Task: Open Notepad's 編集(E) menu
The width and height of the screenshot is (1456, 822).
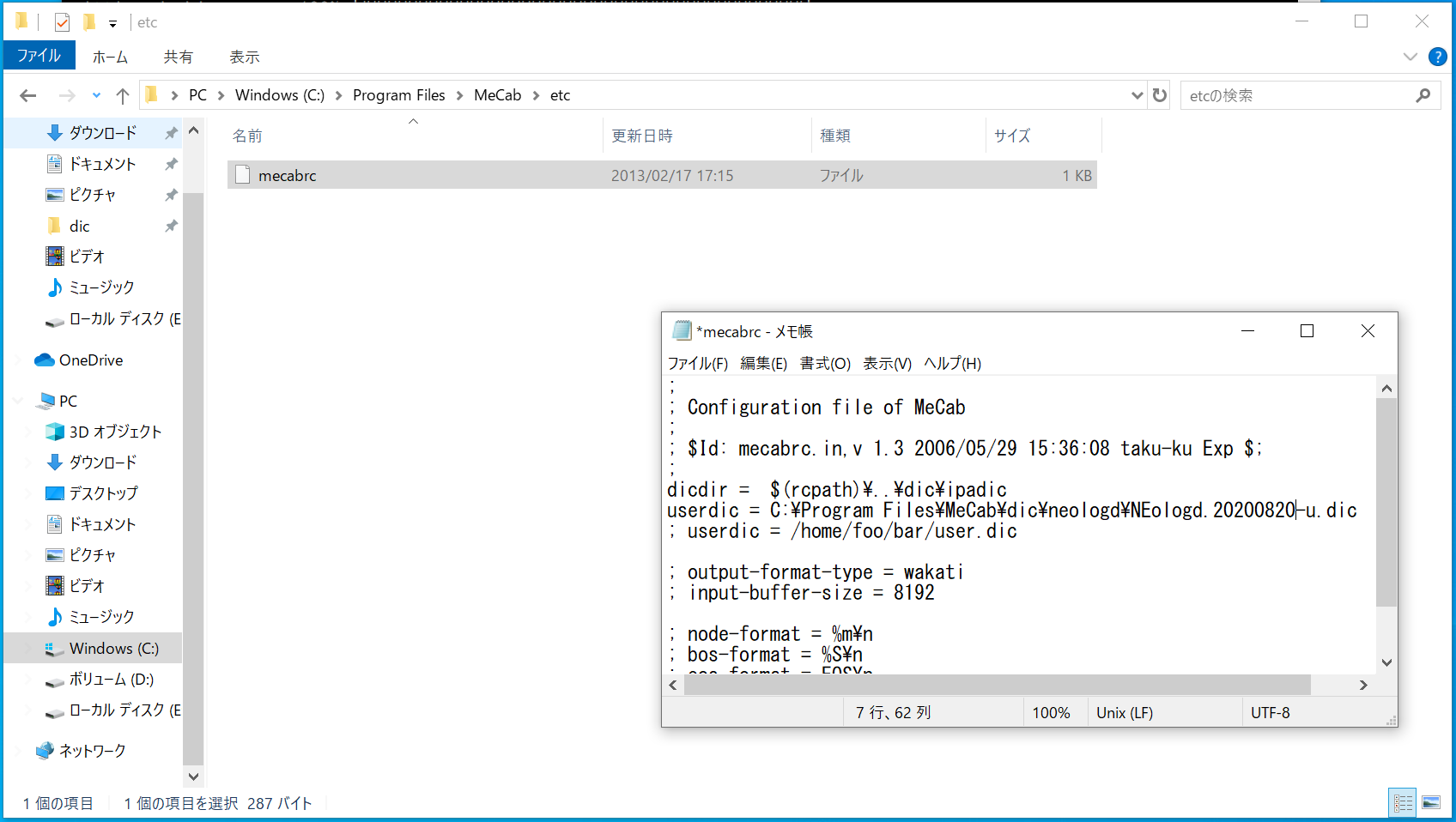Action: pos(763,364)
